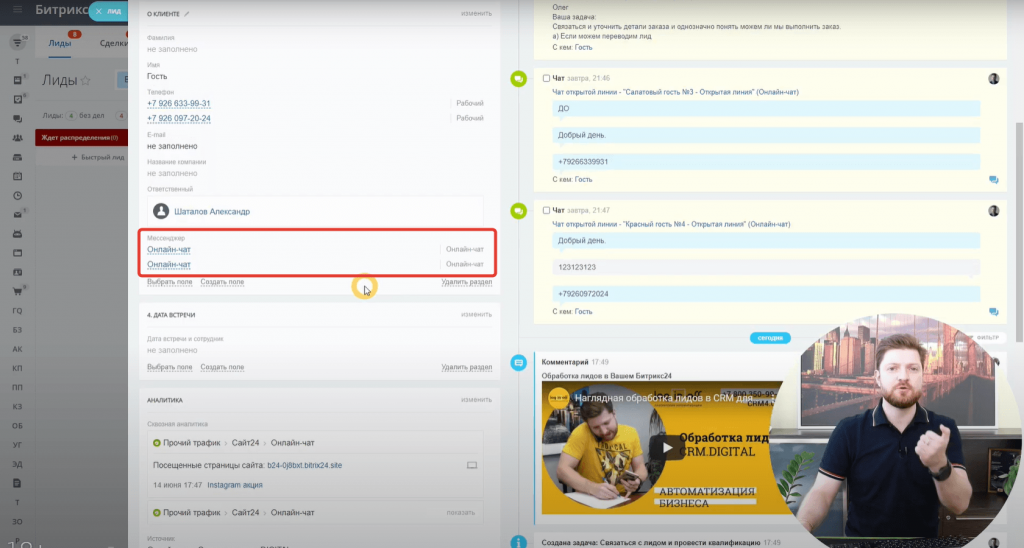
Task: Click the green chat icon for the 21:46 chat
Action: pyautogui.click(x=519, y=79)
